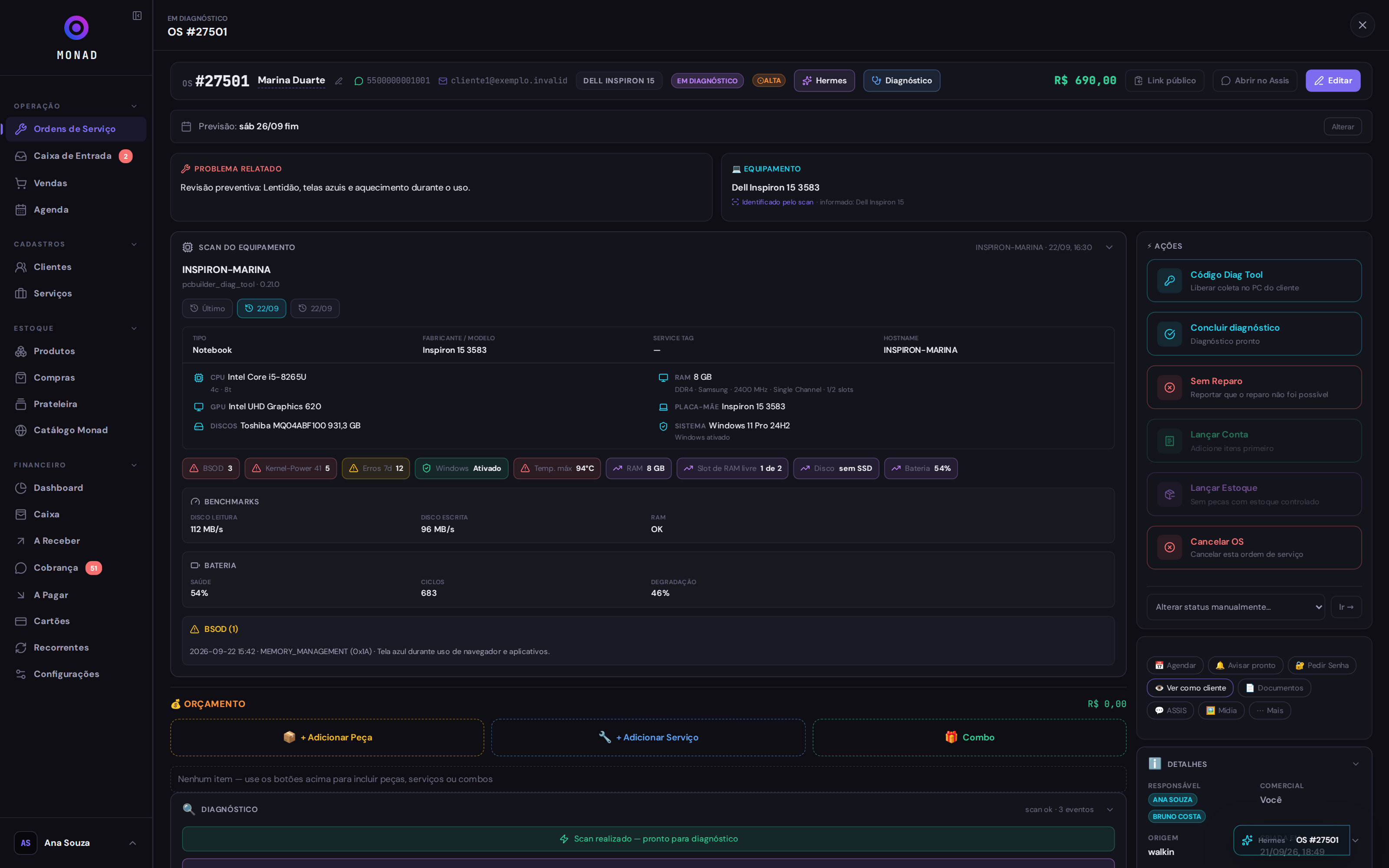
Task: Click the warning icon next to BSOD (1)
Action: (x=194, y=629)
